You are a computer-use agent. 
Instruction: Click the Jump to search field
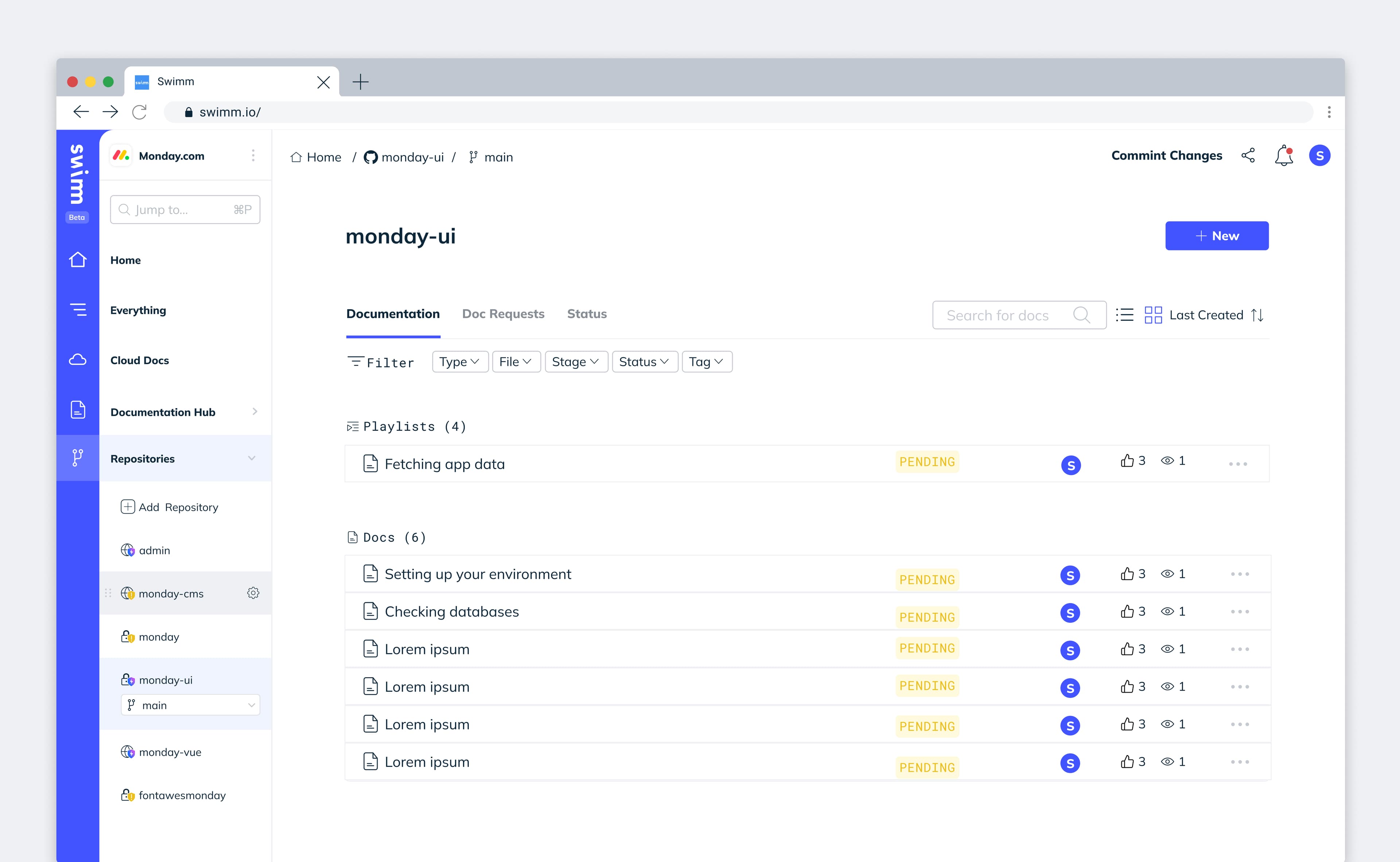185,209
